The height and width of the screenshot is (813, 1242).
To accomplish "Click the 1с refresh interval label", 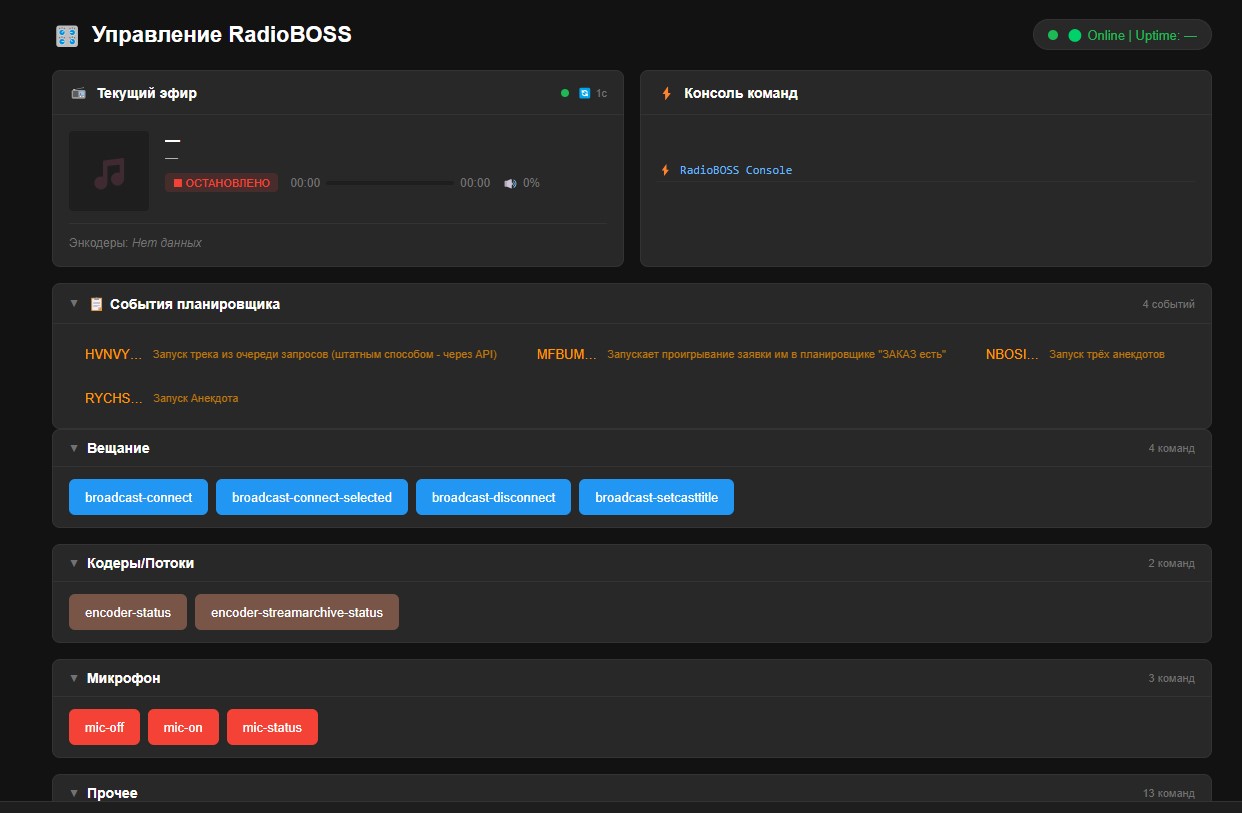I will click(x=601, y=94).
